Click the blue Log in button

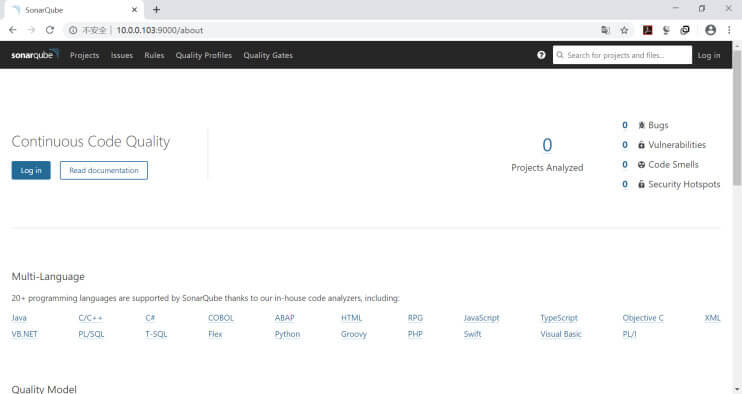[31, 170]
